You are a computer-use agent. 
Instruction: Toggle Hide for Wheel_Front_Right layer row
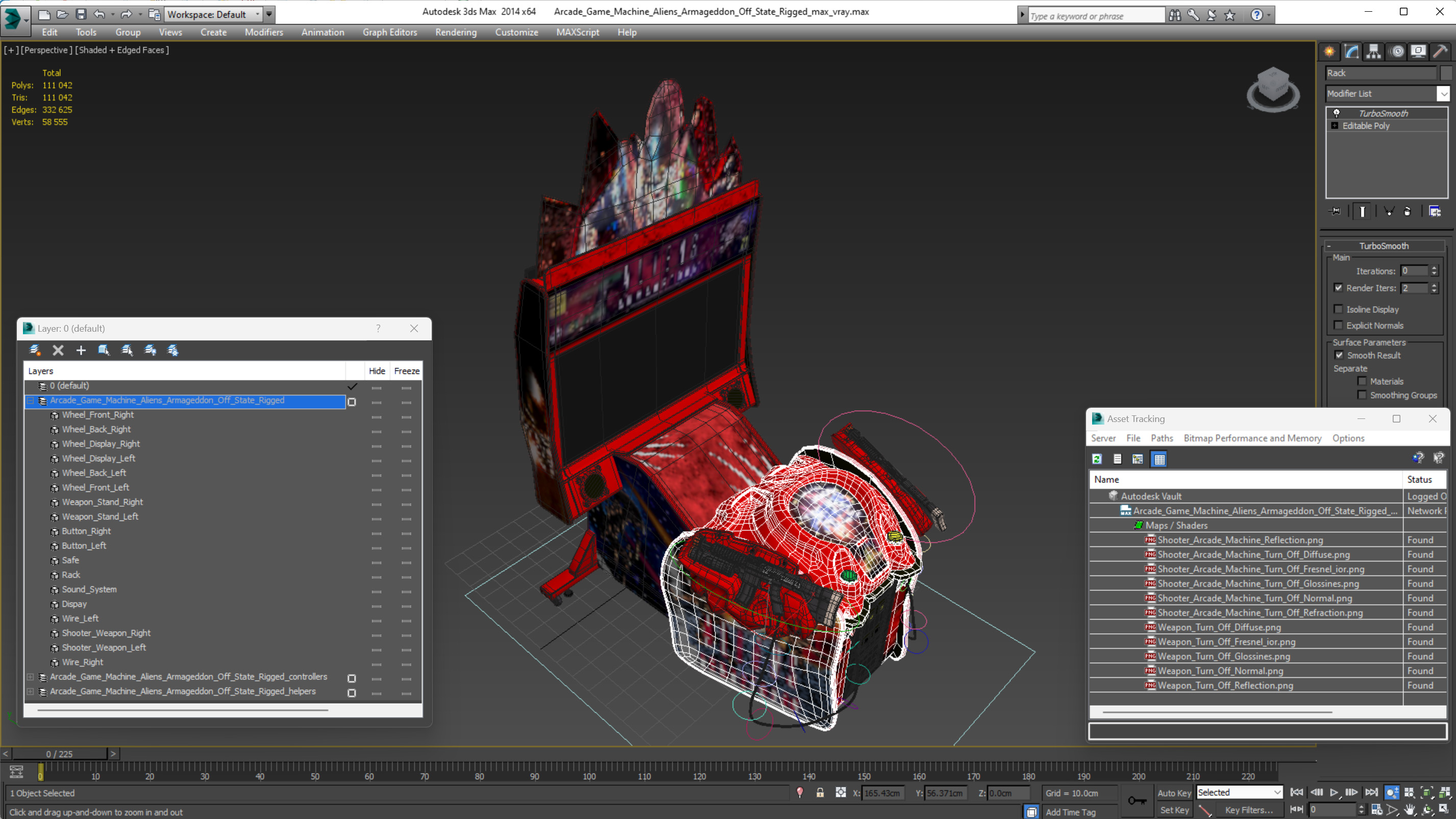coord(377,417)
